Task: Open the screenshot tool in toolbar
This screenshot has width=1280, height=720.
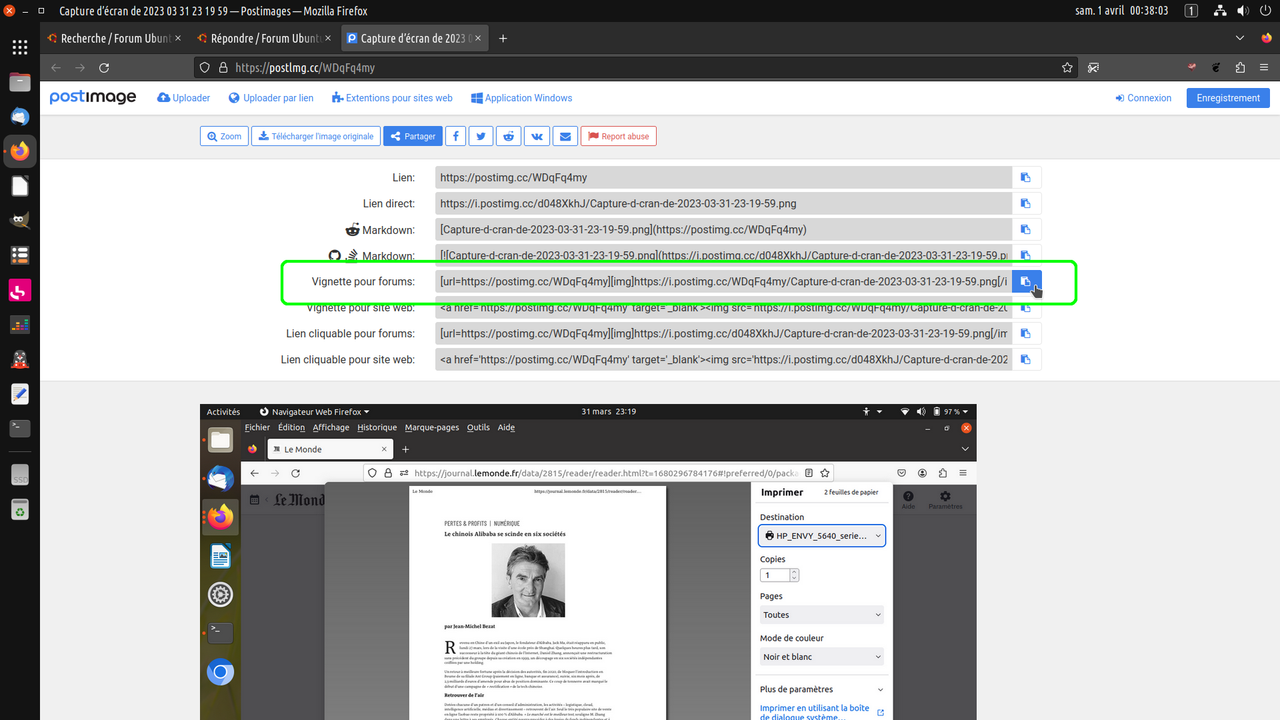Action: point(1093,68)
